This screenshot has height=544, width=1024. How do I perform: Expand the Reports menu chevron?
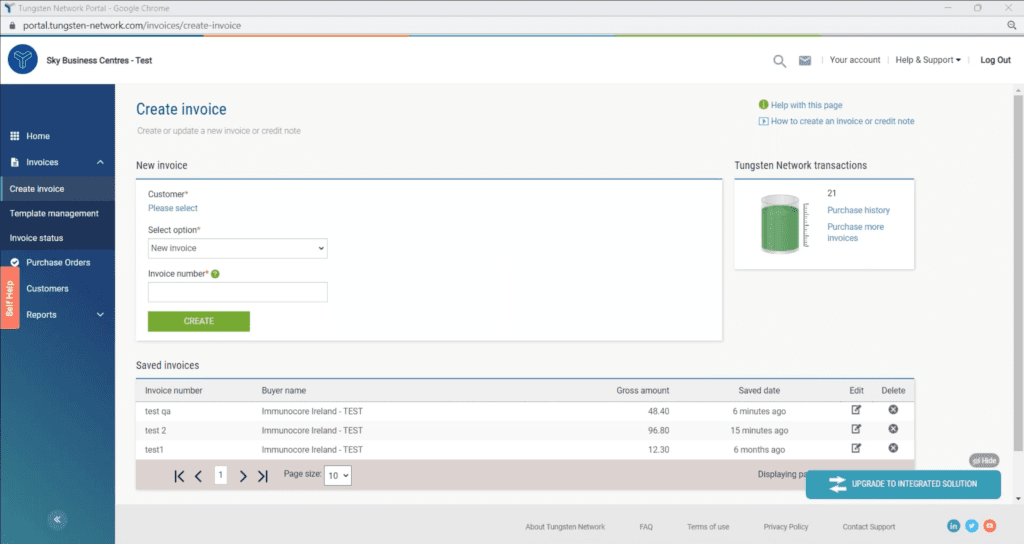101,315
